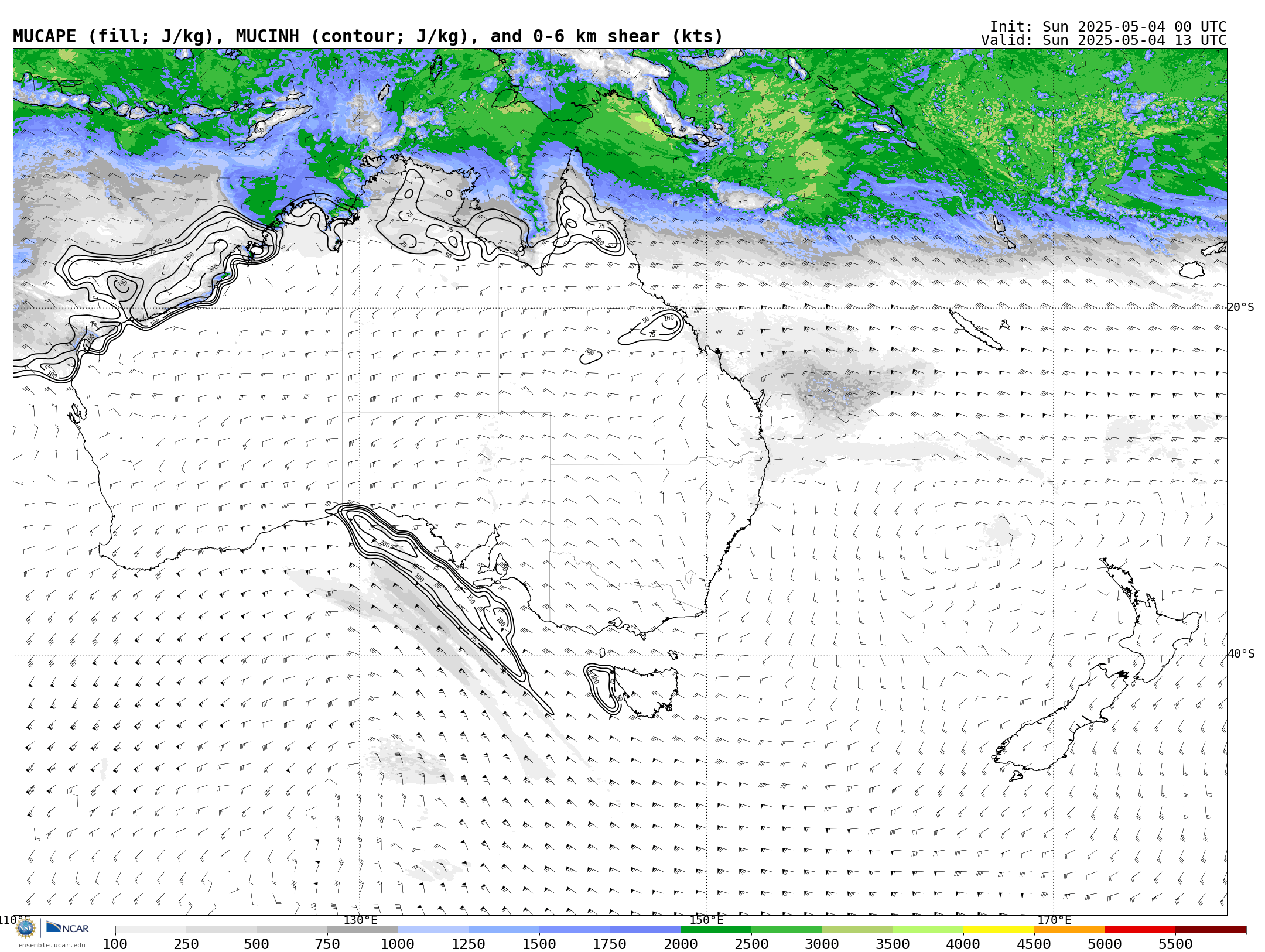Click the colorbar label 100
The width and height of the screenshot is (1265, 952).
pyautogui.click(x=115, y=944)
